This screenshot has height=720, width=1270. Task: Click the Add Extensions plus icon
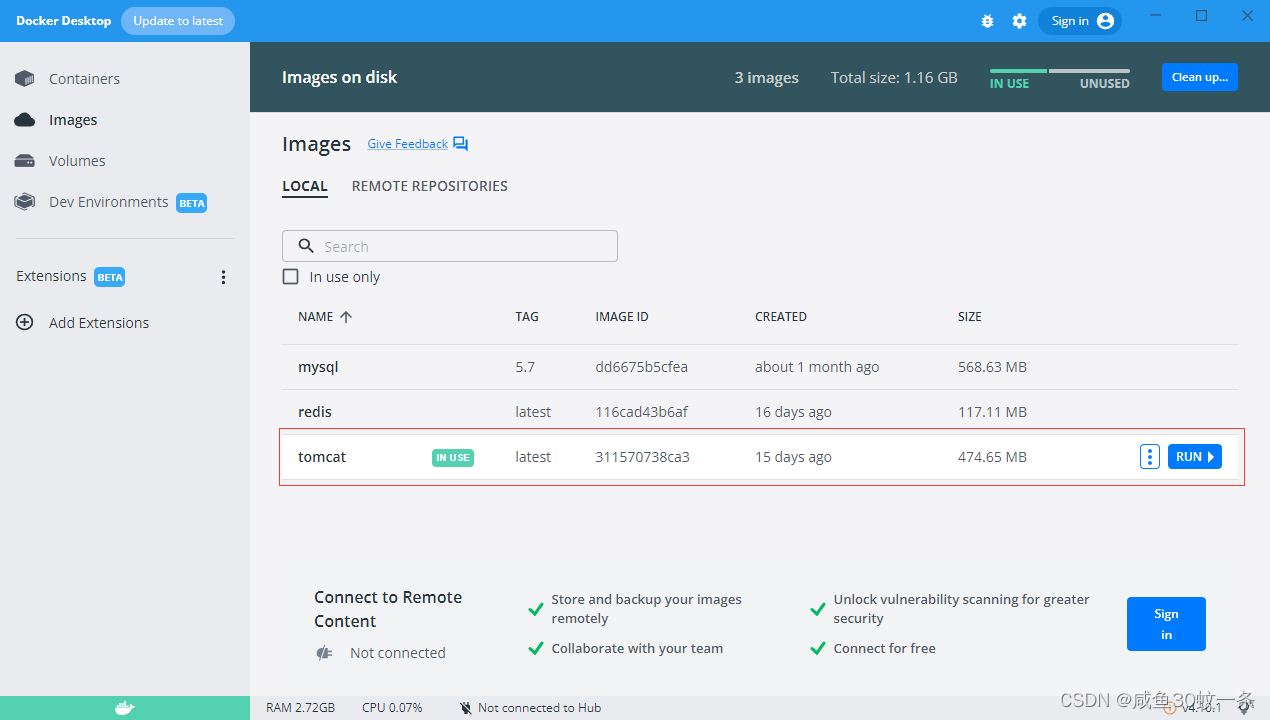[24, 322]
